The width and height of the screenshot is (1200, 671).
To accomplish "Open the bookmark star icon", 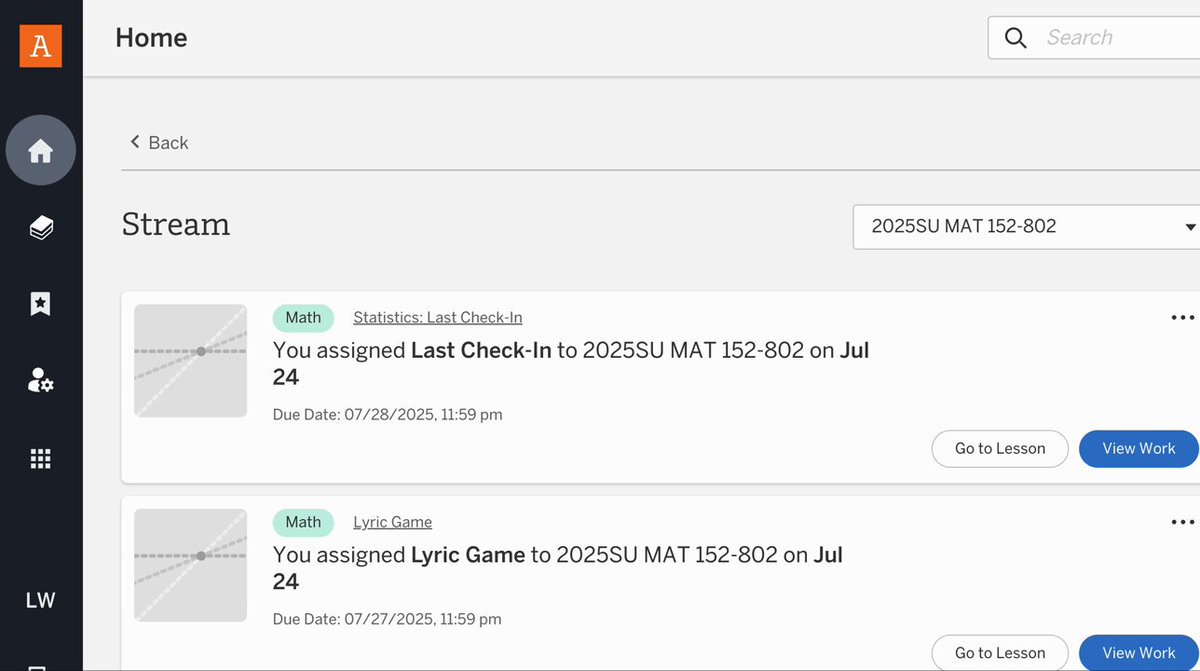I will point(41,304).
